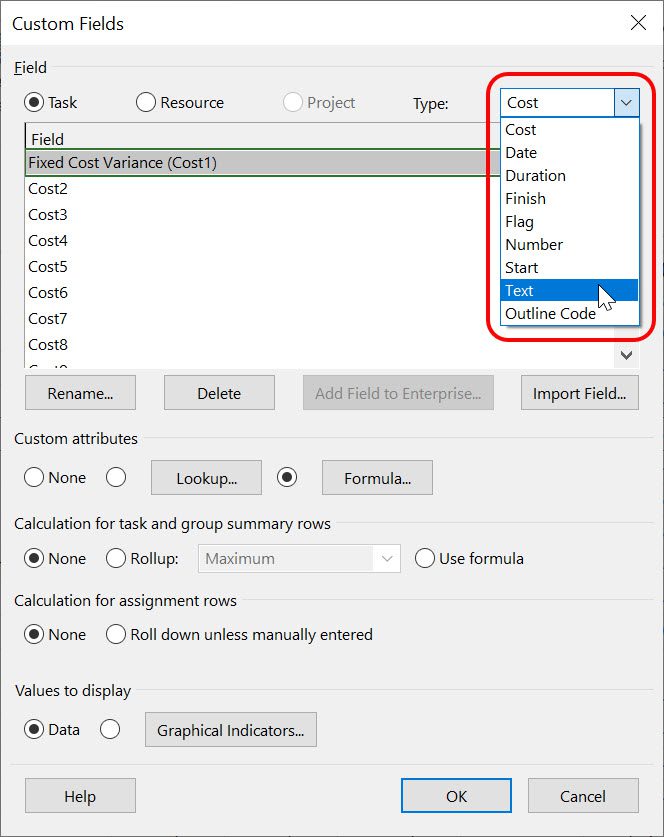Viewport: 664px width, 837px height.
Task: Open the Formula... dialog button
Action: click(x=377, y=478)
